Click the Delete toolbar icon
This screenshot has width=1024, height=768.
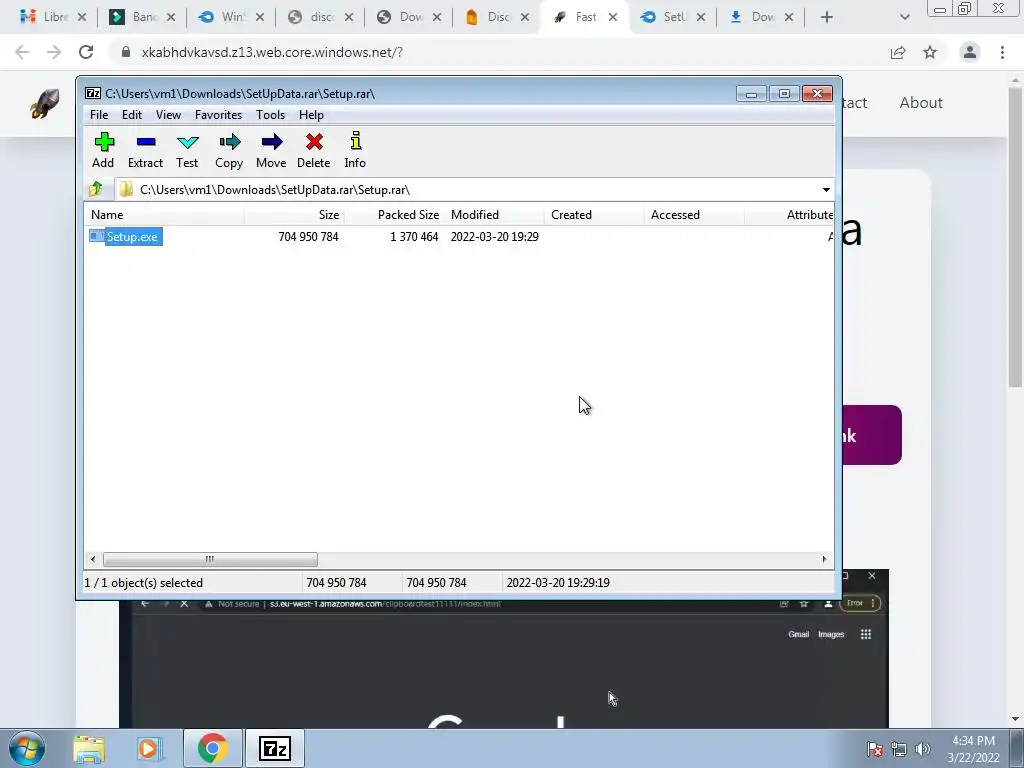[x=313, y=150]
